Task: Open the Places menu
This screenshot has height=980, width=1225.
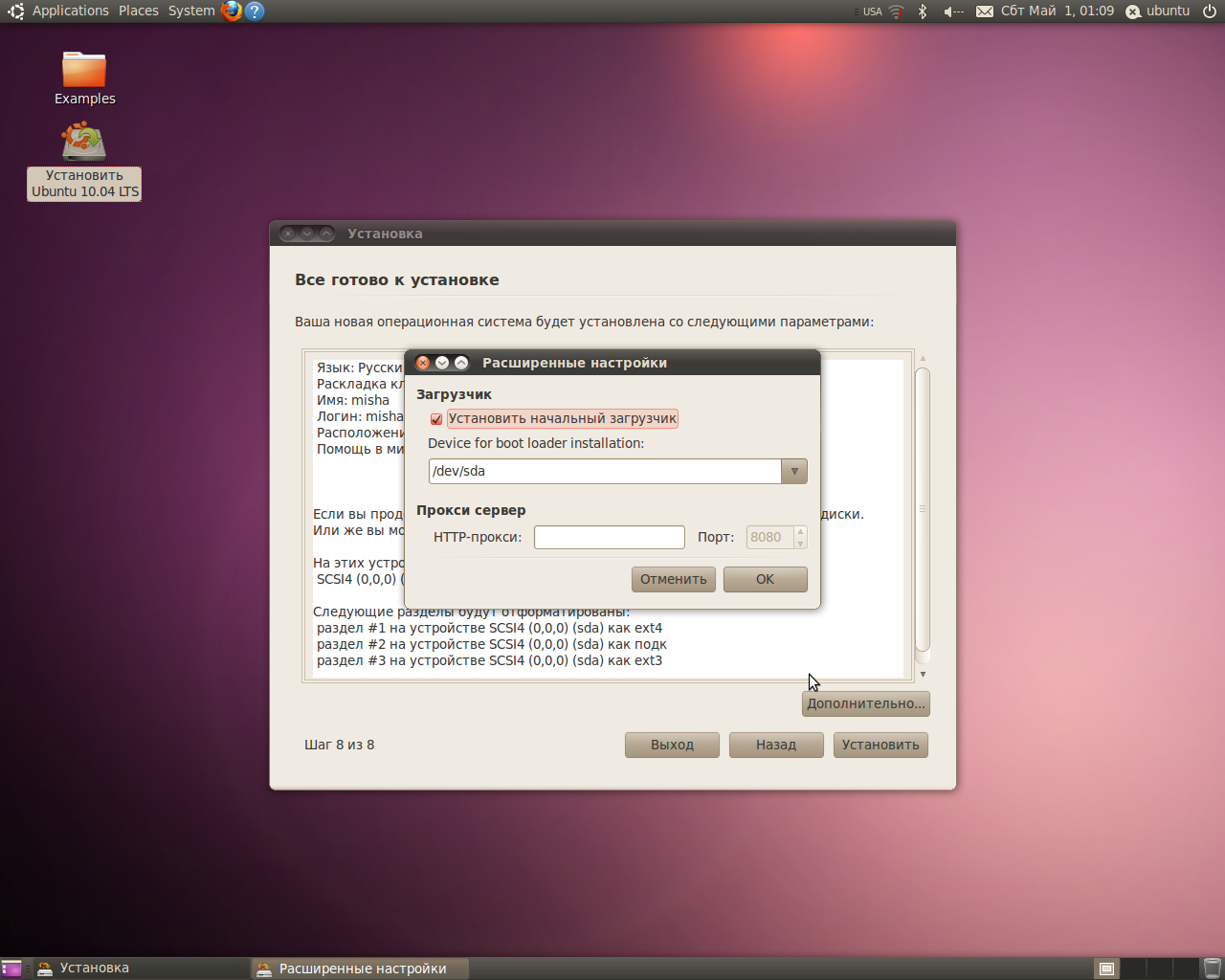Action: pyautogui.click(x=139, y=11)
